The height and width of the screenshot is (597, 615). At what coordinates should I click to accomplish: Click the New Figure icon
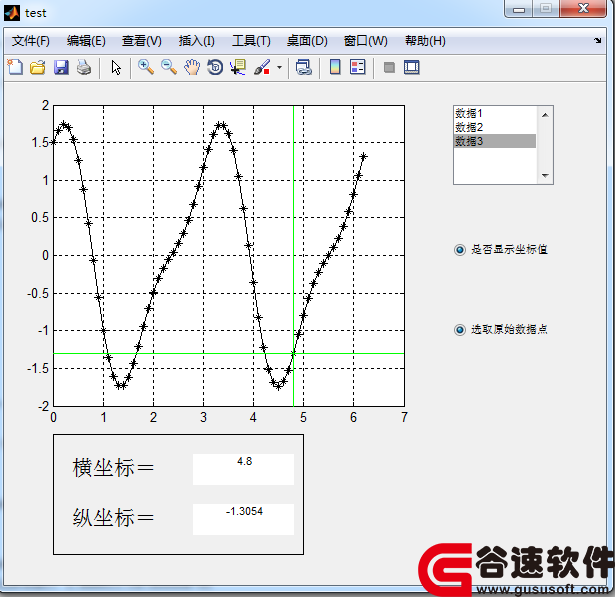[15, 67]
